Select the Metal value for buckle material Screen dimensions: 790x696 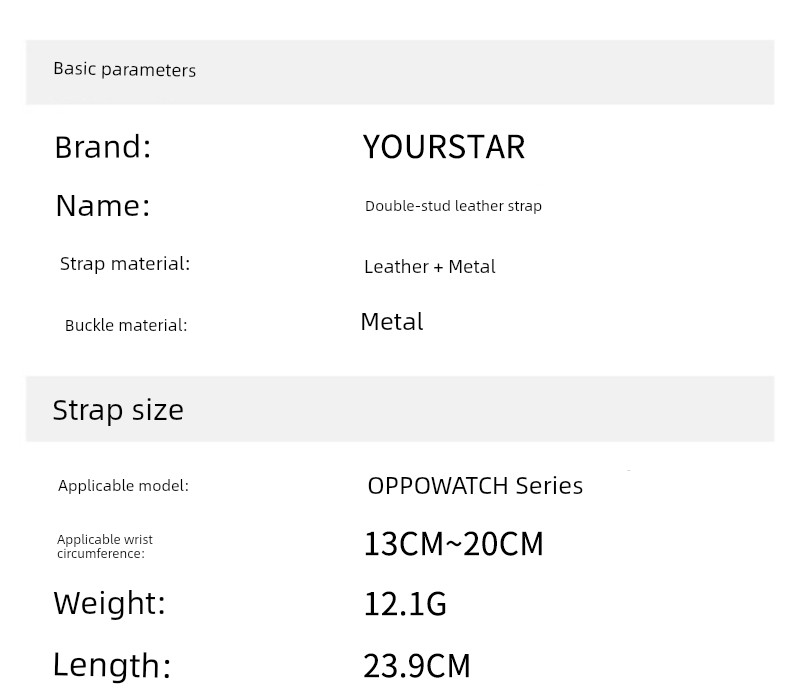(391, 322)
